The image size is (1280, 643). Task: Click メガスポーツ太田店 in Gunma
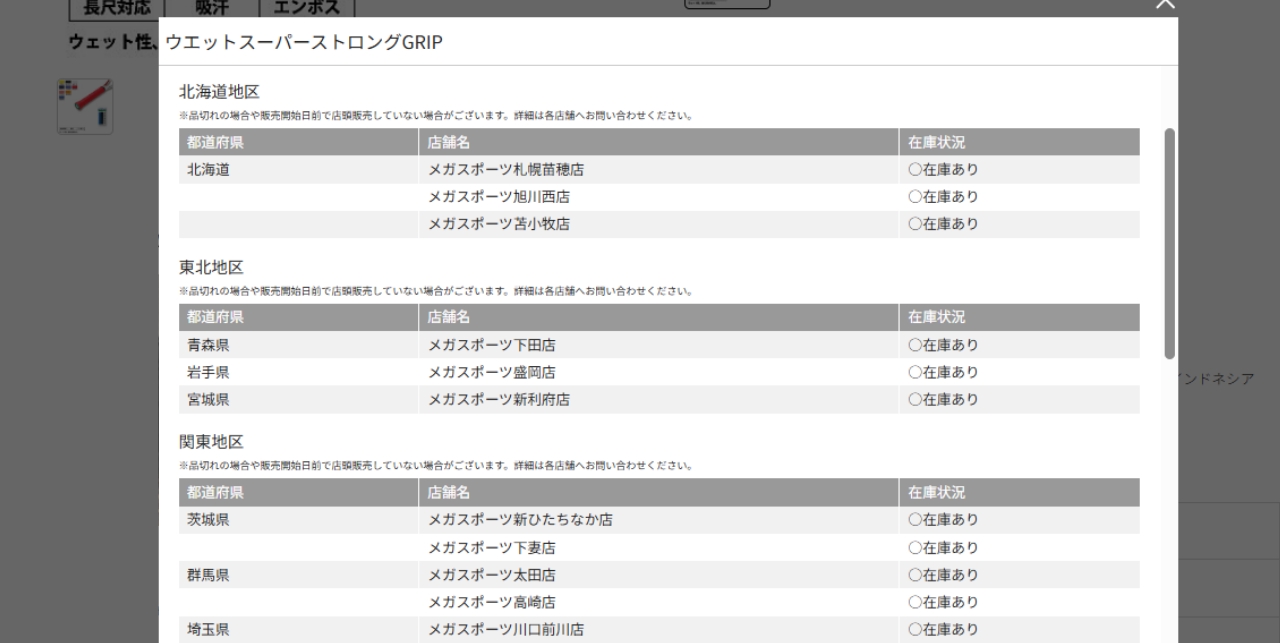(x=492, y=575)
